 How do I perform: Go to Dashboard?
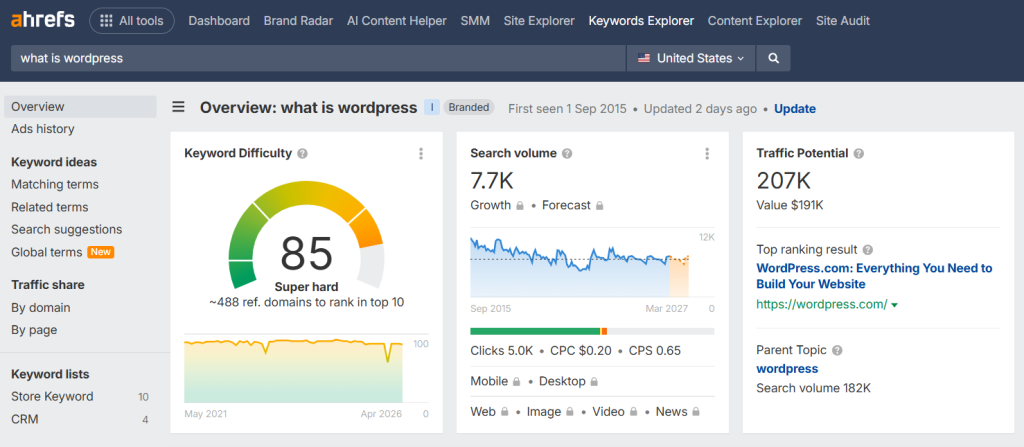coord(219,21)
